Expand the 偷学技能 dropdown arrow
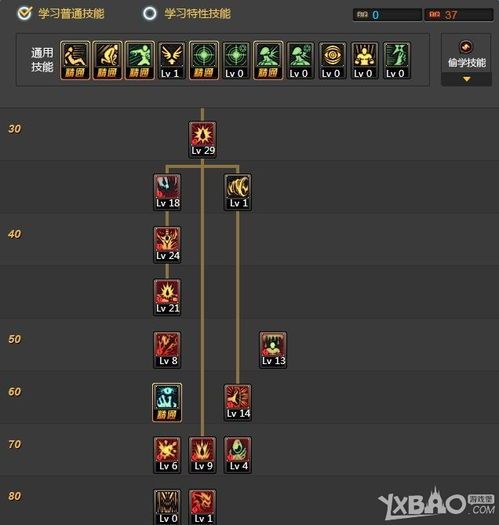Viewport: 499px width, 525px height. (467, 79)
